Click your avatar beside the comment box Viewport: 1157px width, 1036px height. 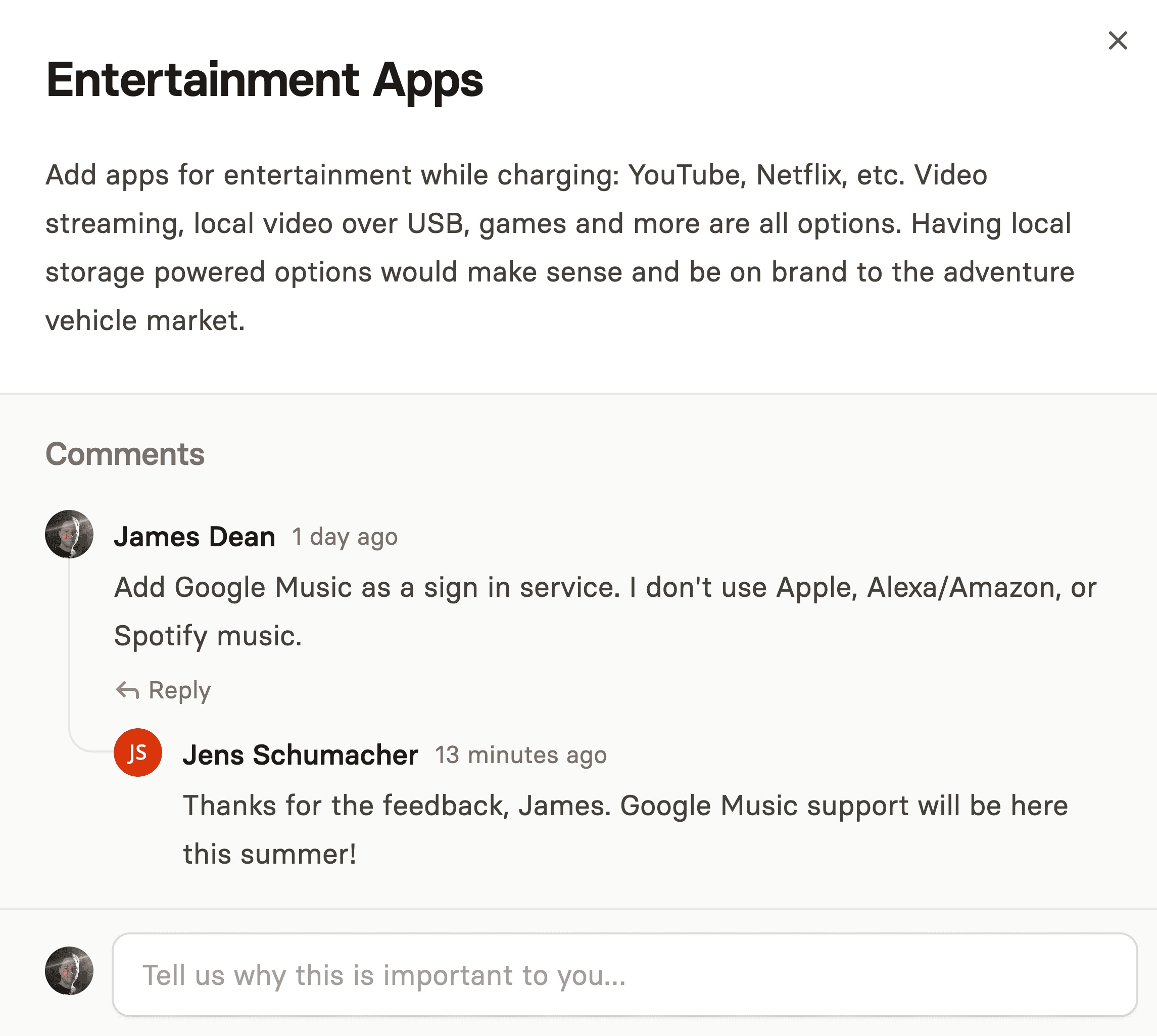[x=69, y=971]
